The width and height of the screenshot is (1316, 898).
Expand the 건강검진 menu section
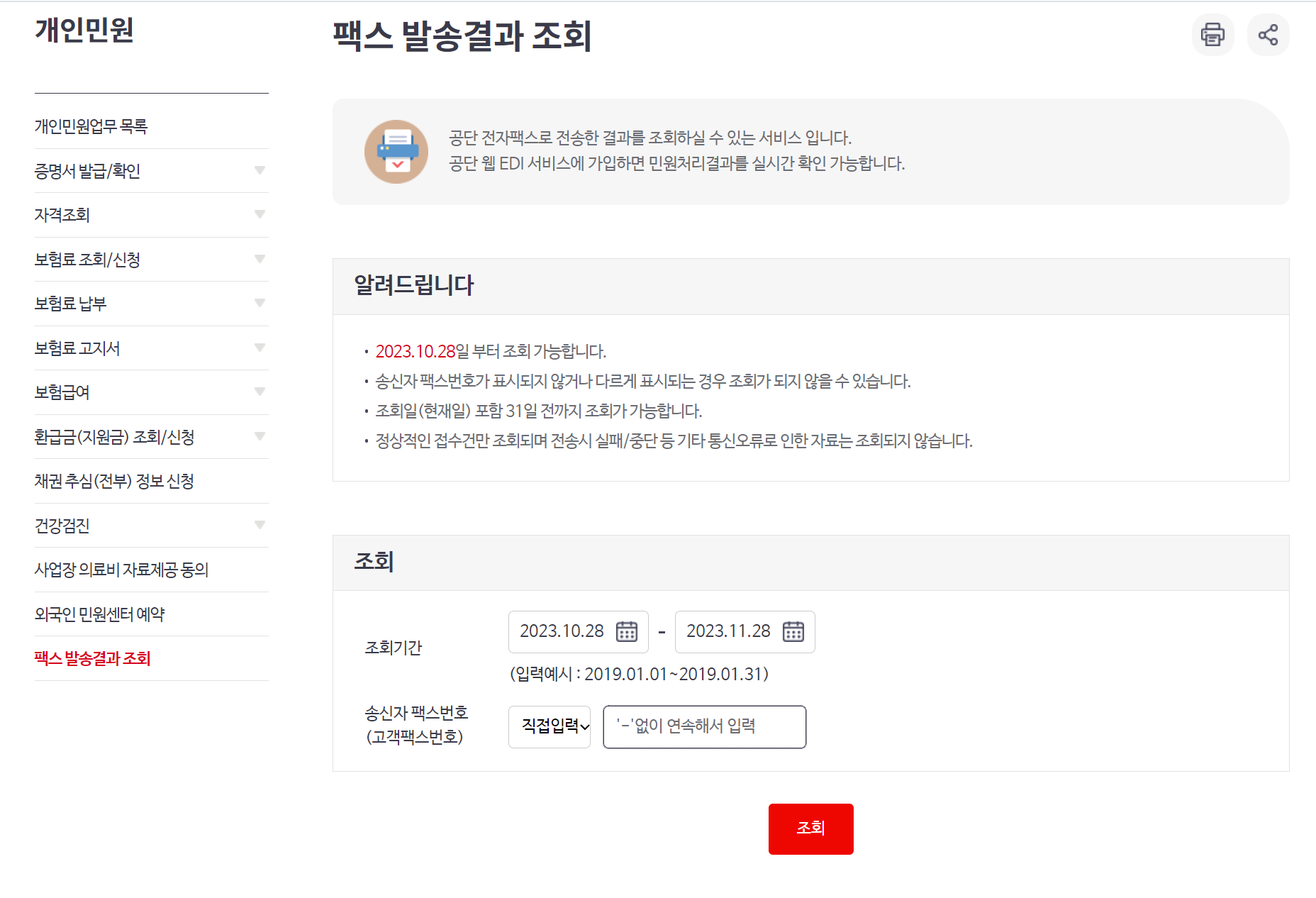tap(260, 525)
